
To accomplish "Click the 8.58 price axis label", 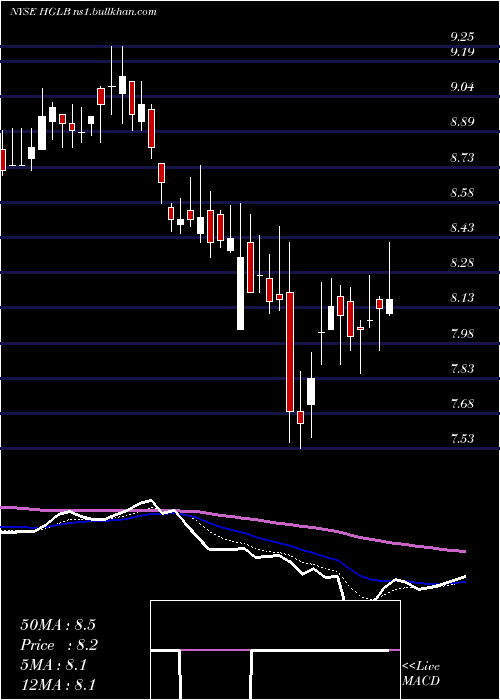I will coord(462,193).
